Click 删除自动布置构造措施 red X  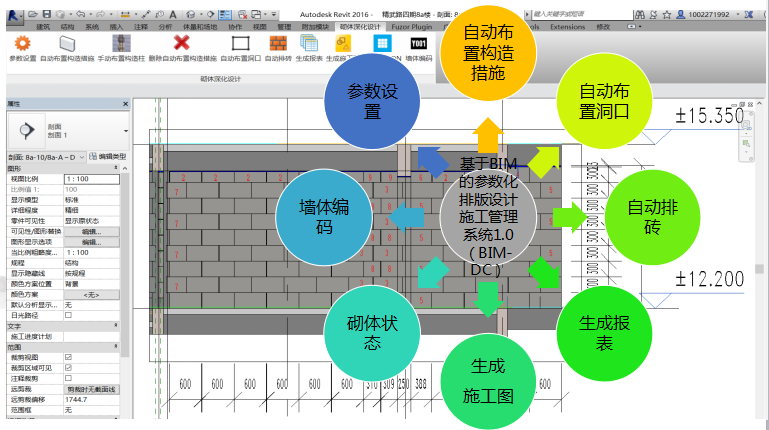pos(182,48)
